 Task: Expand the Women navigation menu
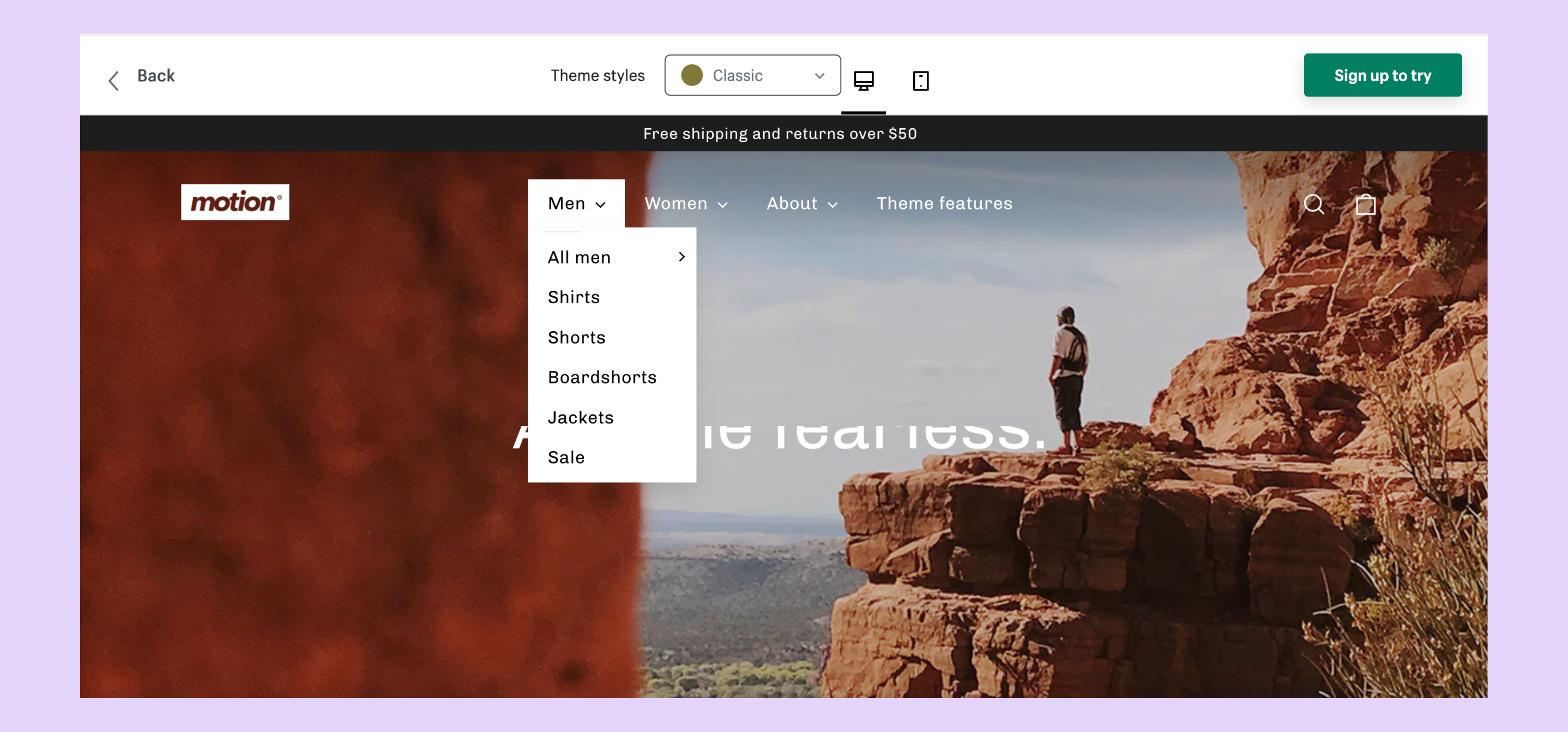(685, 203)
